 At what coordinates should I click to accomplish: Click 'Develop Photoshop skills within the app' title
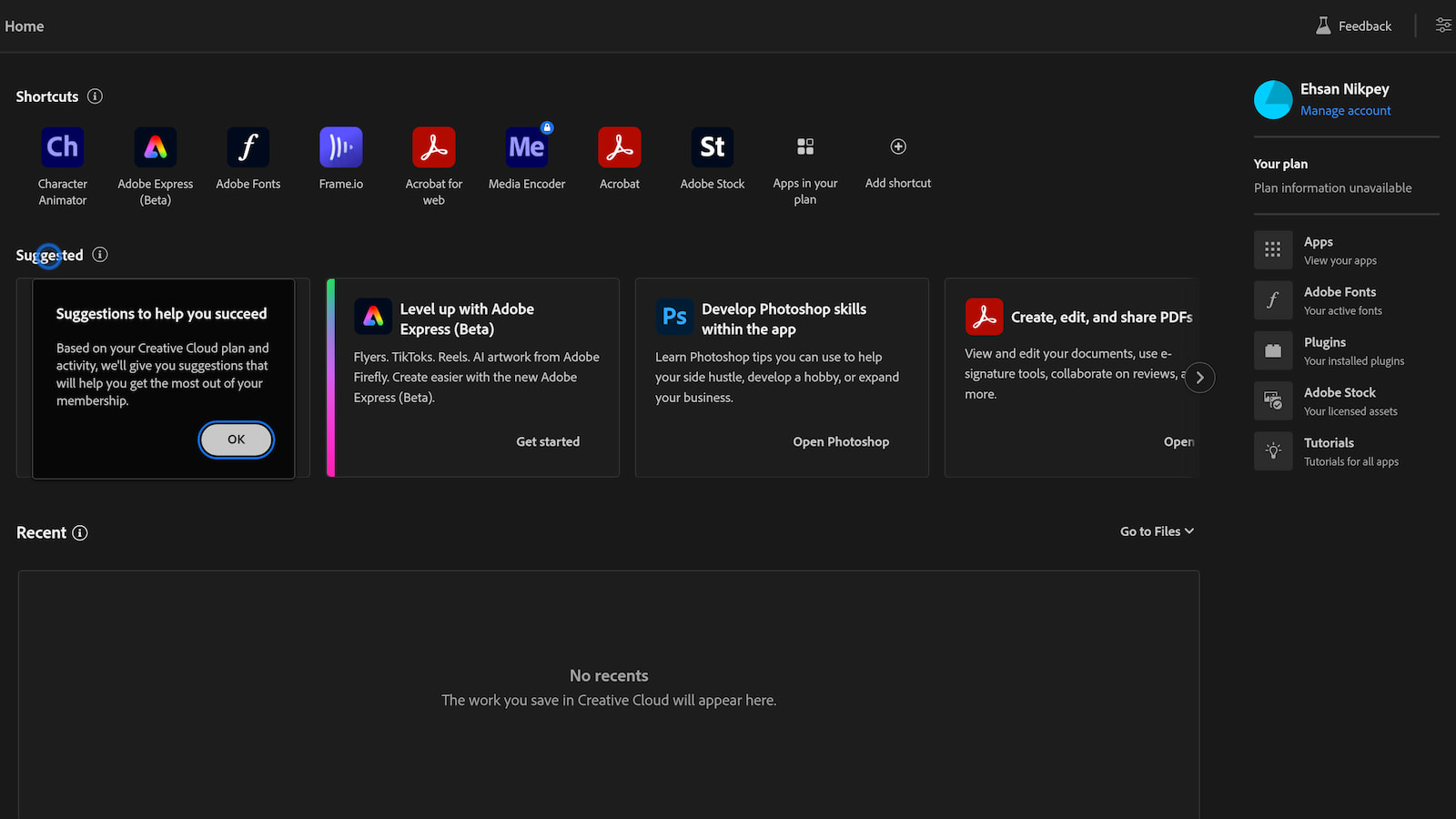(x=784, y=319)
